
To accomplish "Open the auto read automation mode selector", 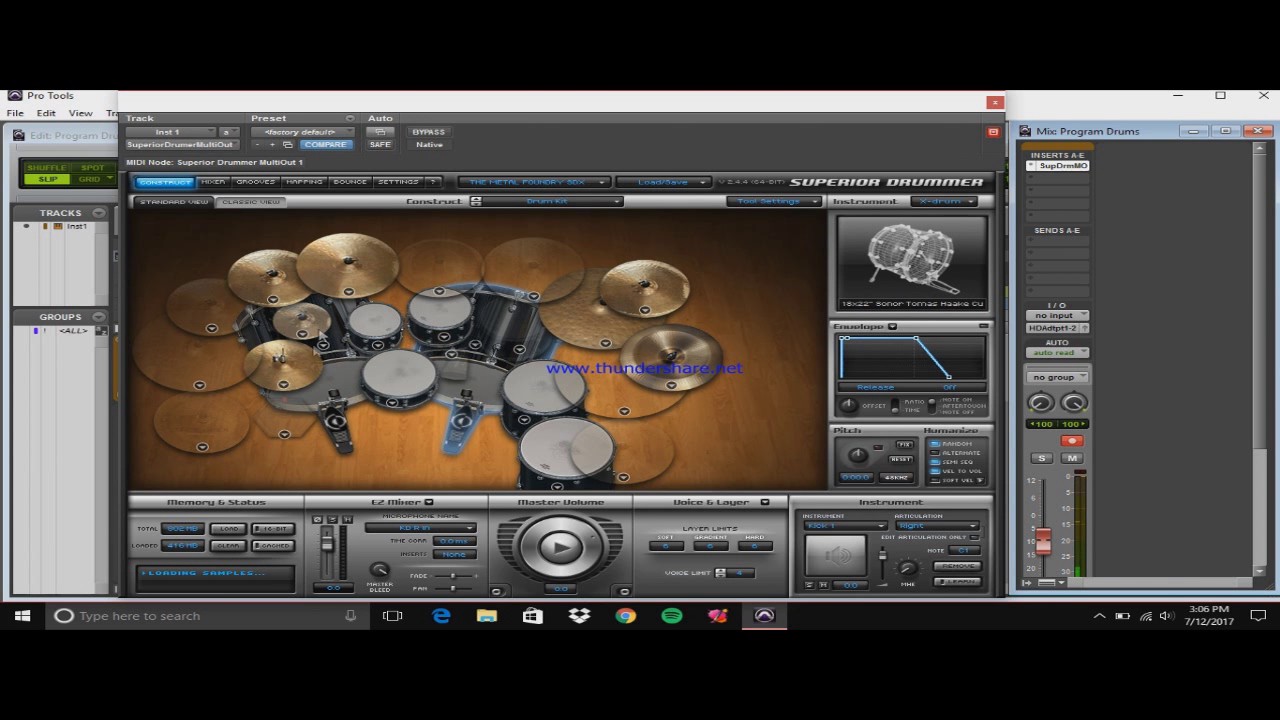I will click(x=1057, y=353).
